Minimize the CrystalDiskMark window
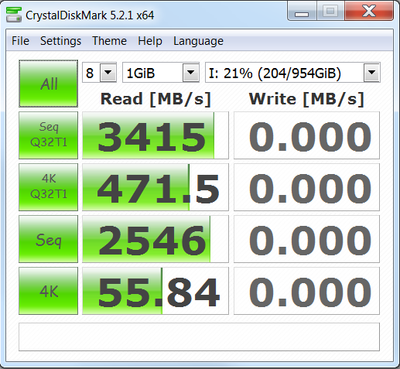 tap(302, 12)
